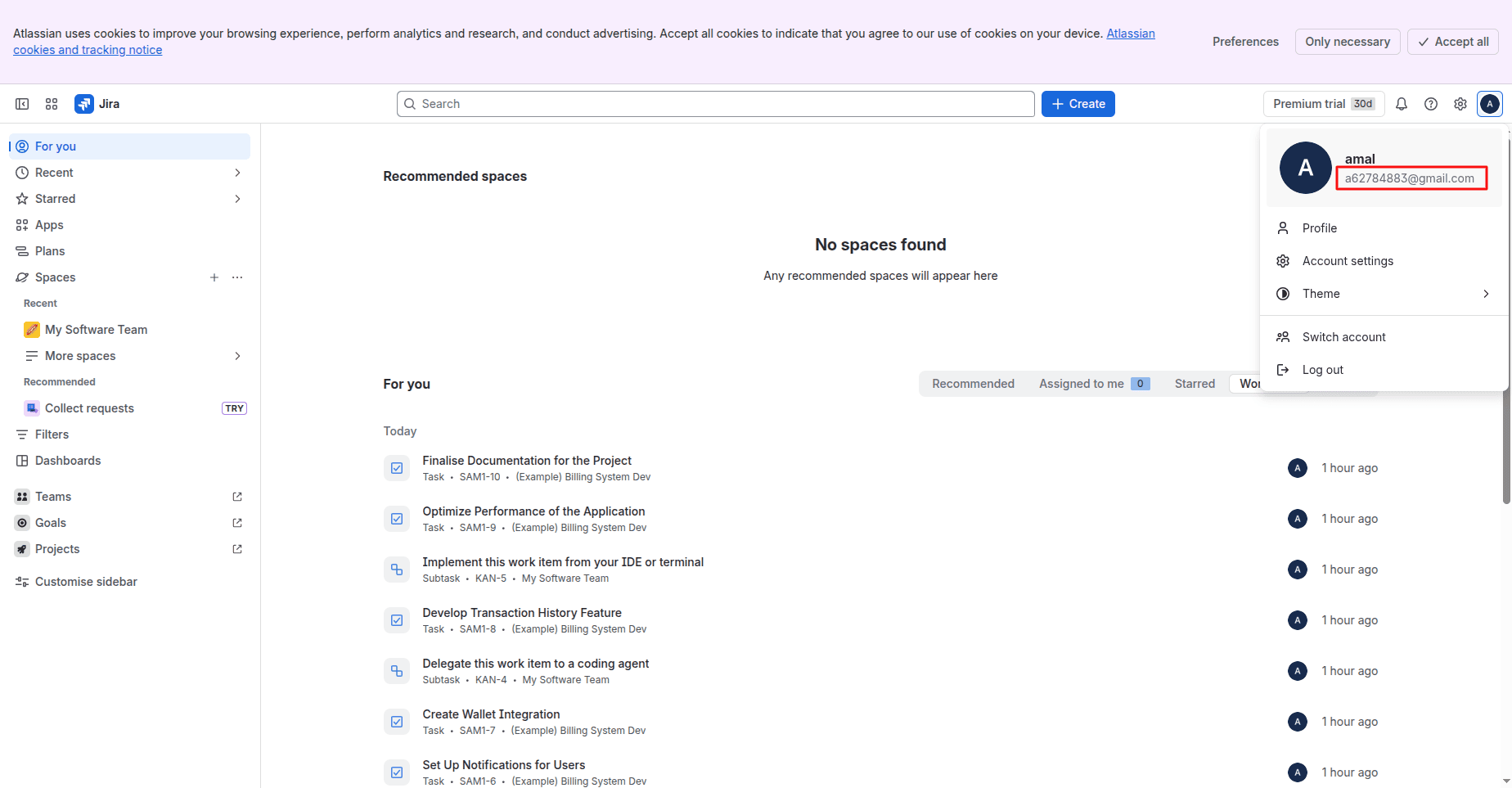1512x788 pixels.
Task: Expand More spaces chevron
Action: click(x=237, y=356)
